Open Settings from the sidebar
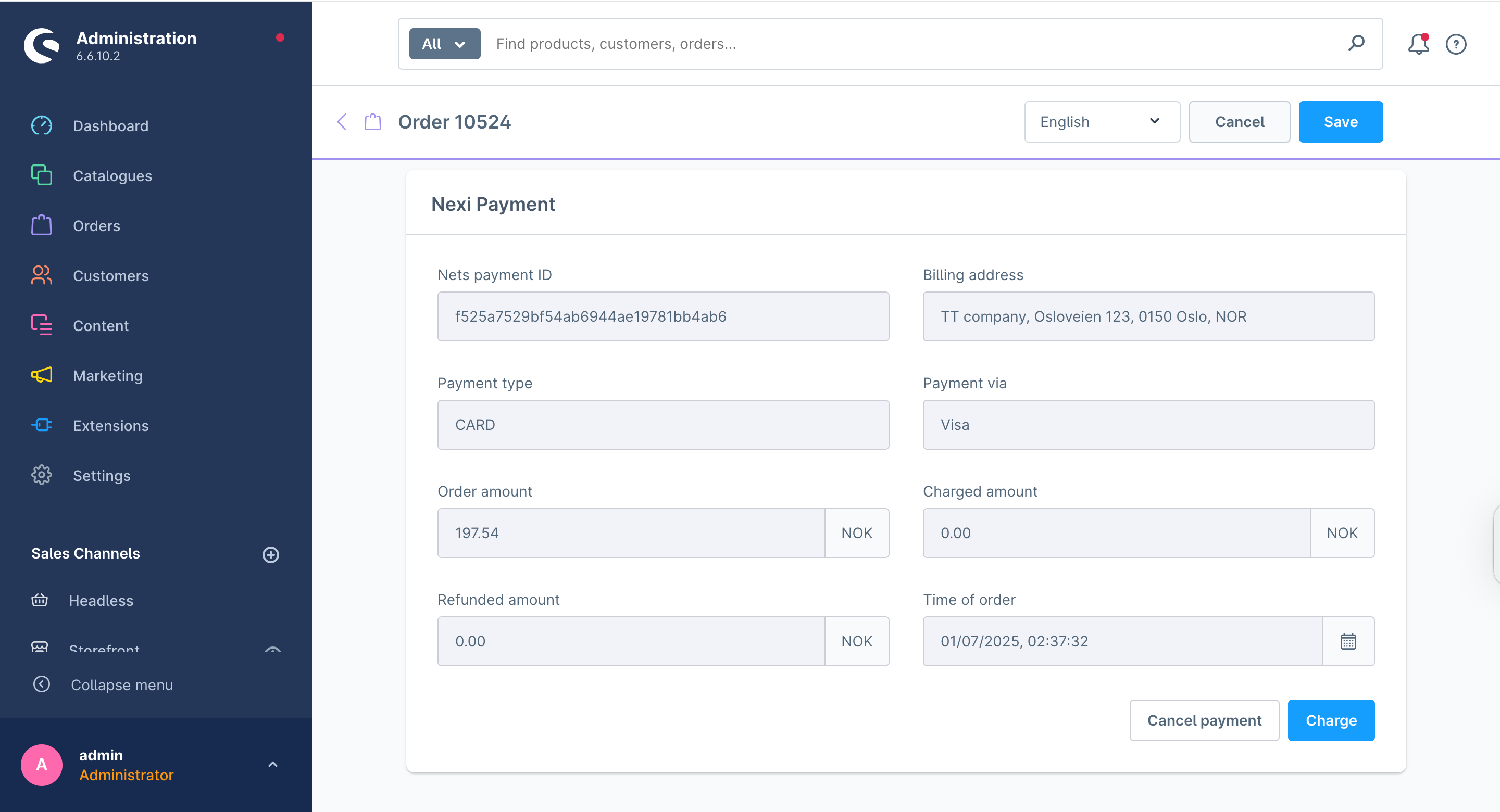Image resolution: width=1500 pixels, height=812 pixels. coord(102,475)
